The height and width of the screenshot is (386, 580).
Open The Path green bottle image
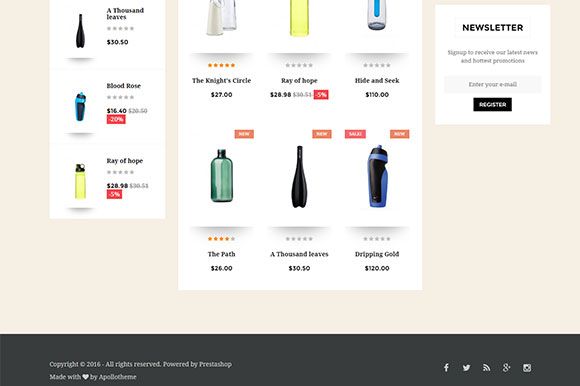(222, 176)
